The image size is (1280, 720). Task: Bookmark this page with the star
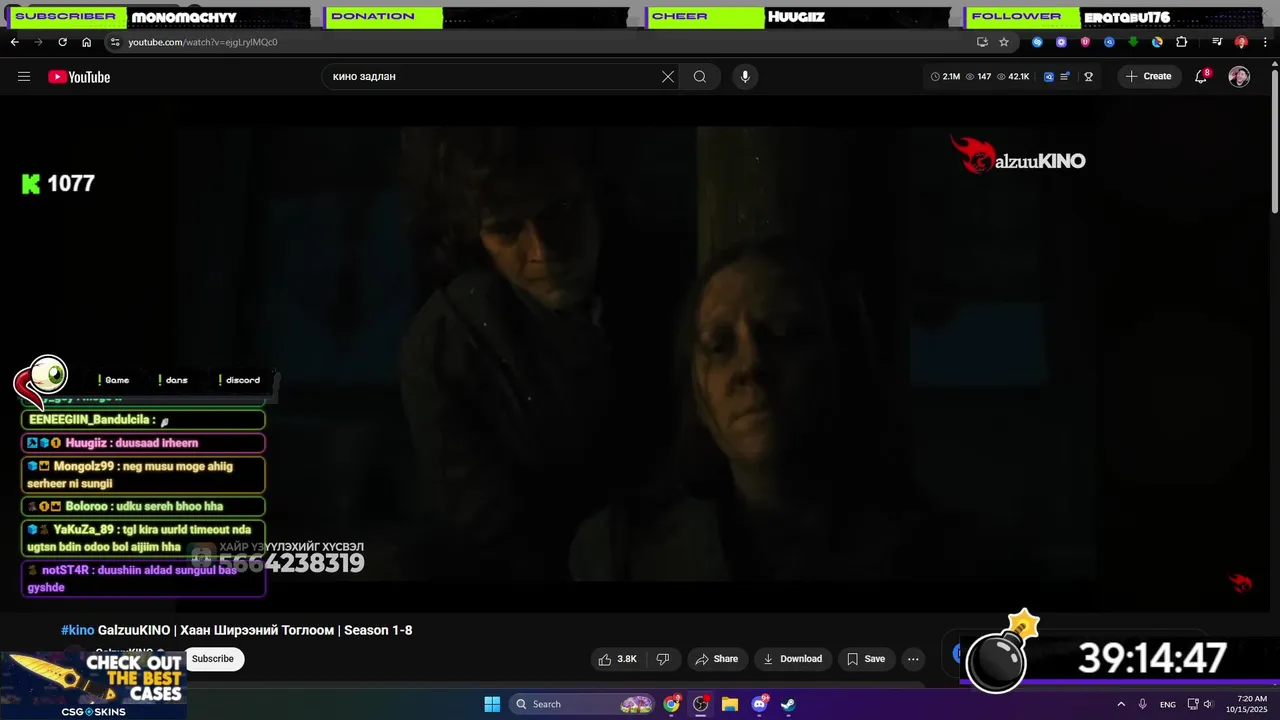pos(1004,42)
